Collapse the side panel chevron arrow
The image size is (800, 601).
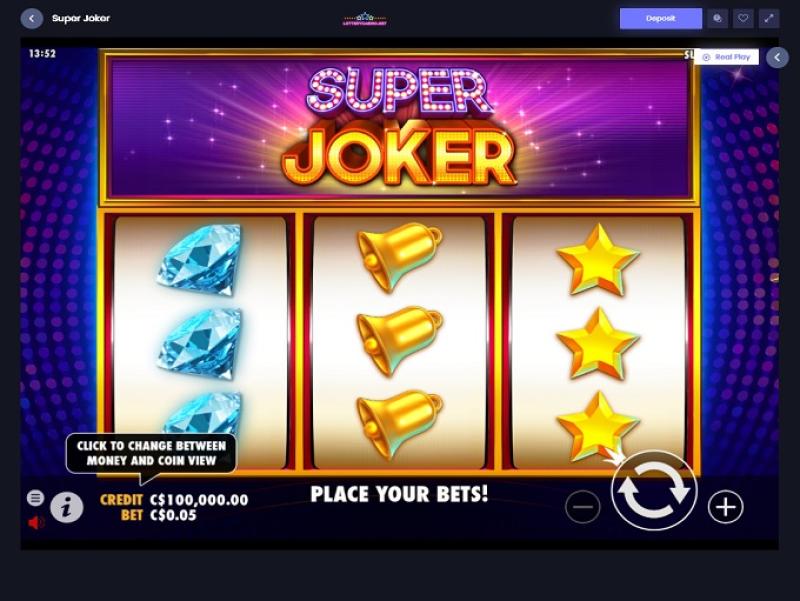click(x=777, y=57)
